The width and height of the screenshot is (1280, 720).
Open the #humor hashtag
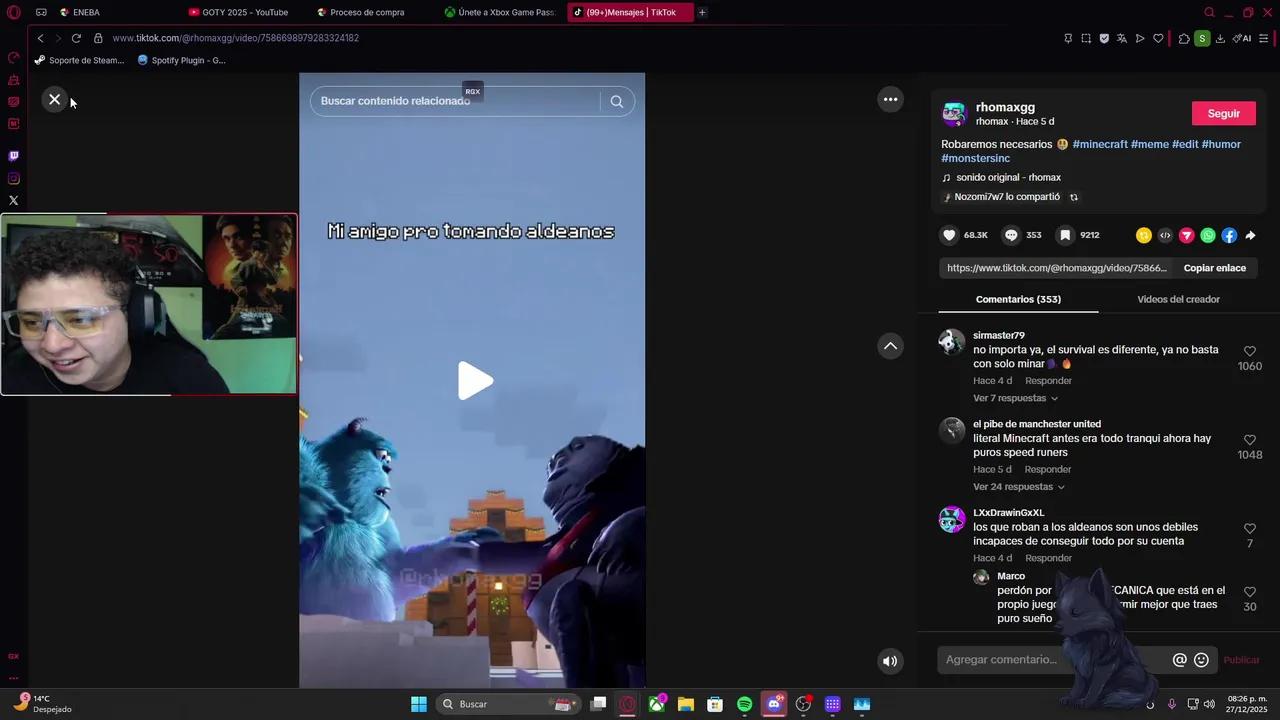(x=1221, y=144)
